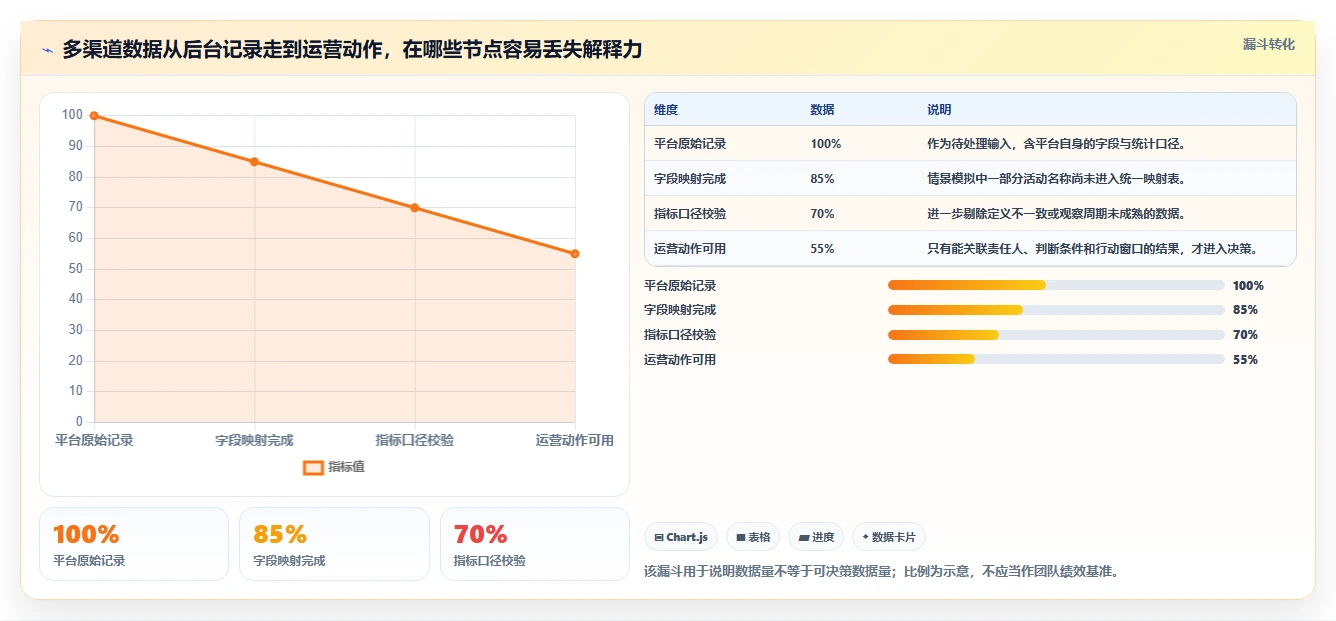Select the 数据卡片 chip
The height and width of the screenshot is (621, 1336).
click(x=889, y=537)
